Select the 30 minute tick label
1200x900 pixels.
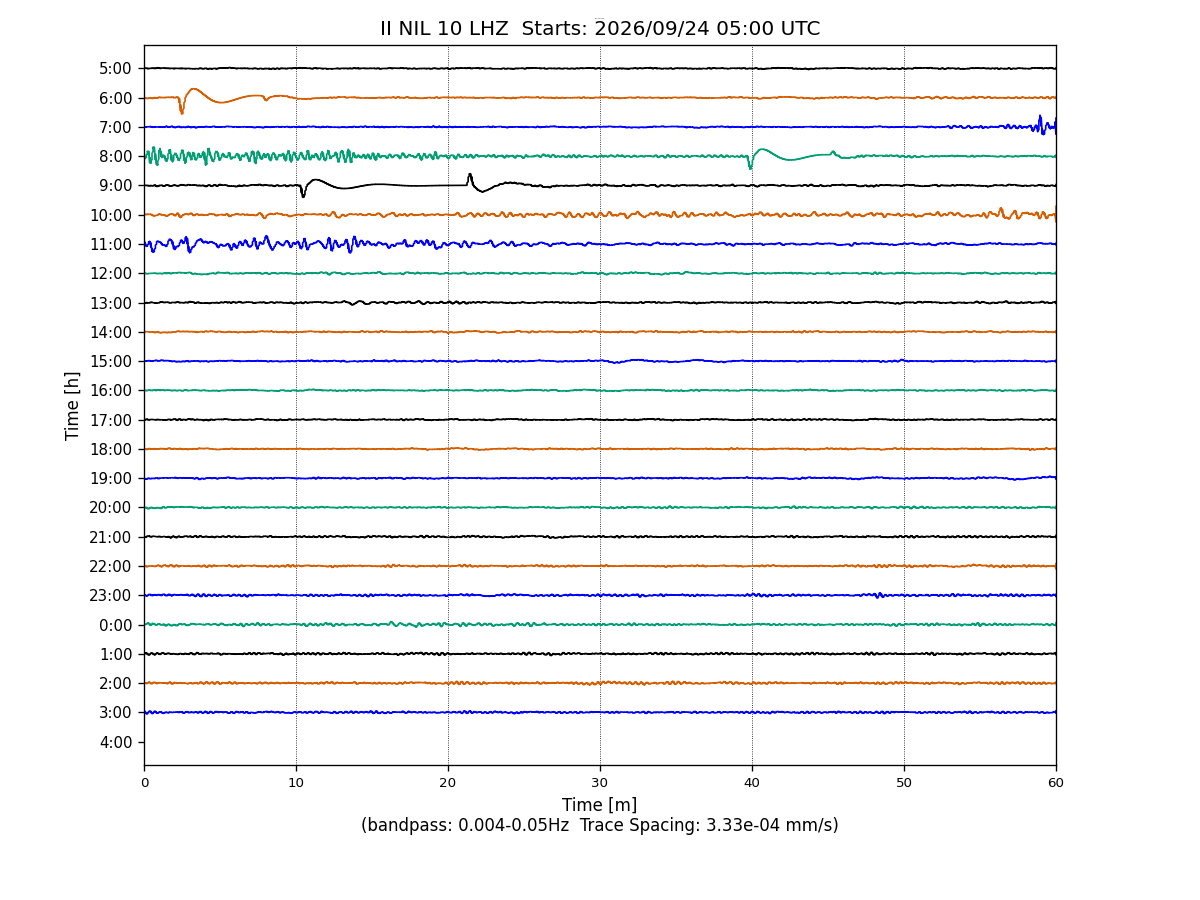600,783
